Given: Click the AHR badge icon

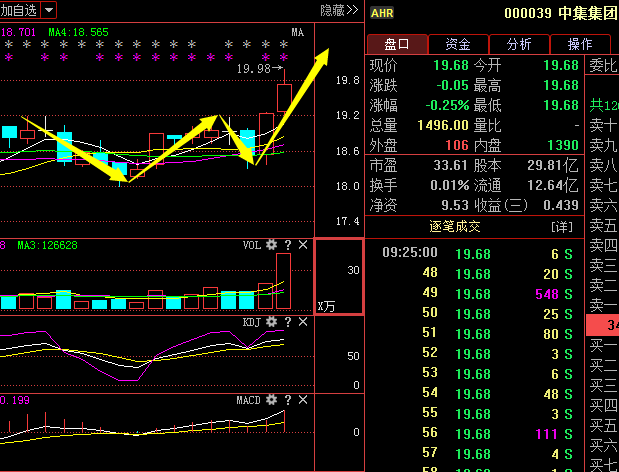Looking at the screenshot, I should coord(381,13).
